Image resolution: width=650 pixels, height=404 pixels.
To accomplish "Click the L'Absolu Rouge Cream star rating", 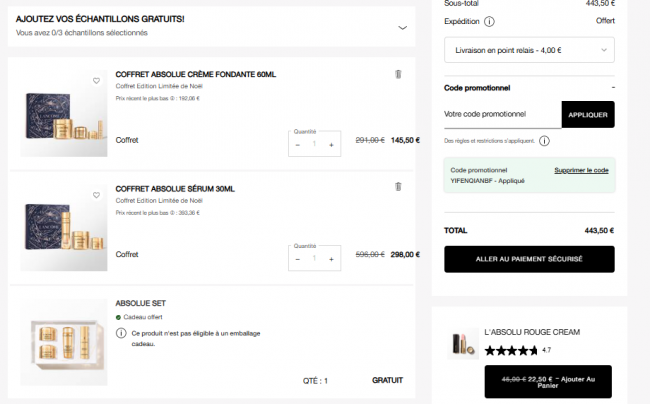I will point(511,351).
